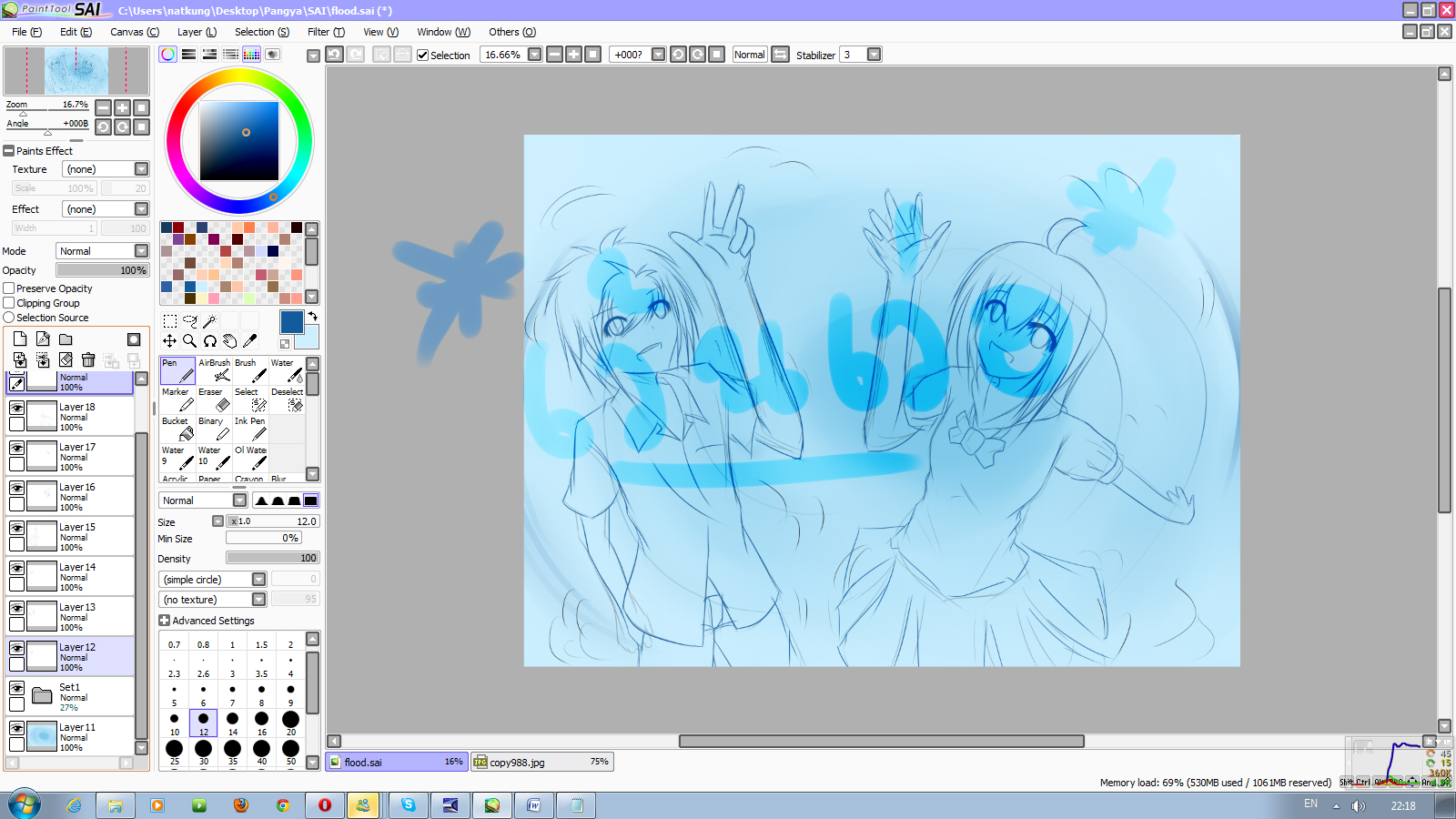Open the Canvas menu
The height and width of the screenshot is (819, 1456).
[x=135, y=32]
